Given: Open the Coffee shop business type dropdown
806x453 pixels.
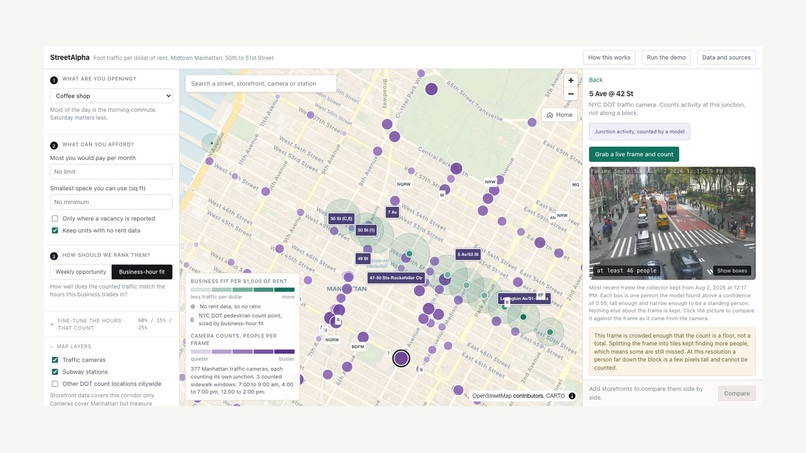Looking at the screenshot, I should [x=111, y=96].
